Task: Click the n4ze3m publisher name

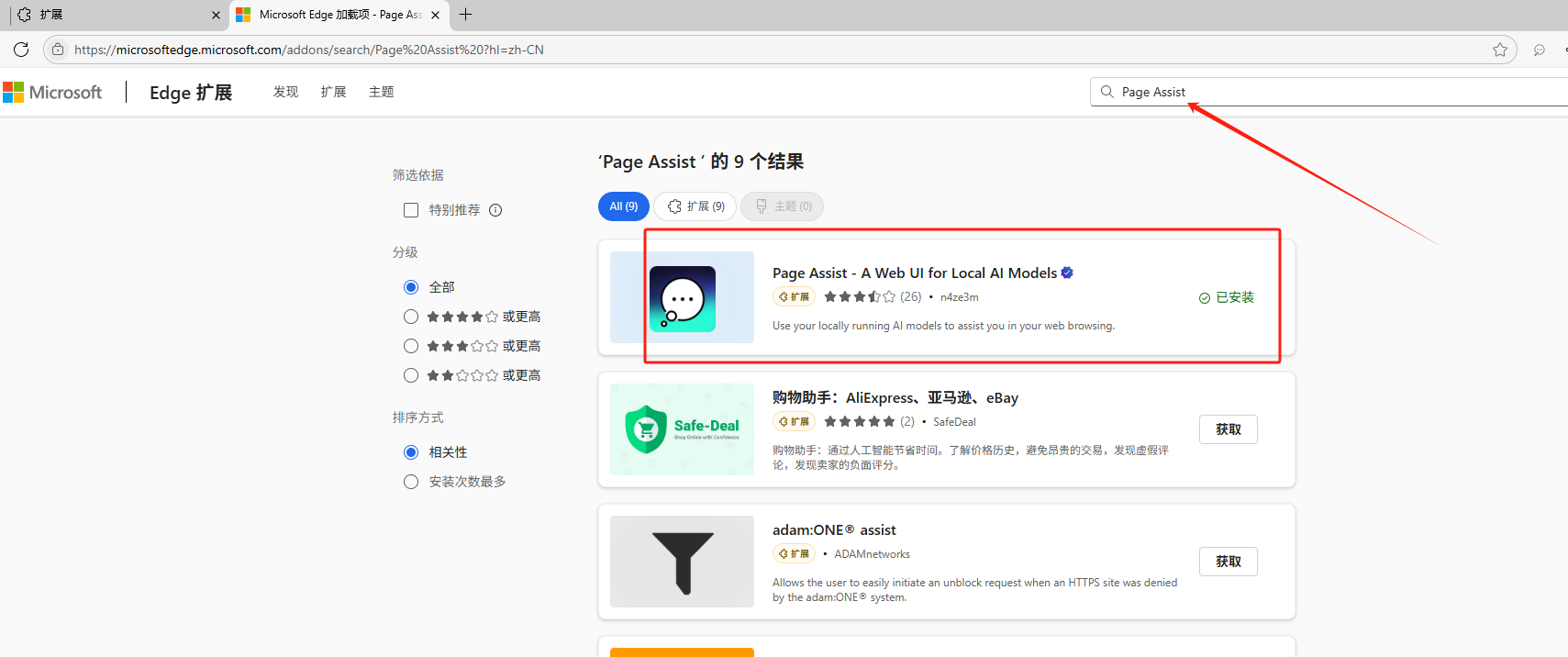Action: [x=960, y=297]
